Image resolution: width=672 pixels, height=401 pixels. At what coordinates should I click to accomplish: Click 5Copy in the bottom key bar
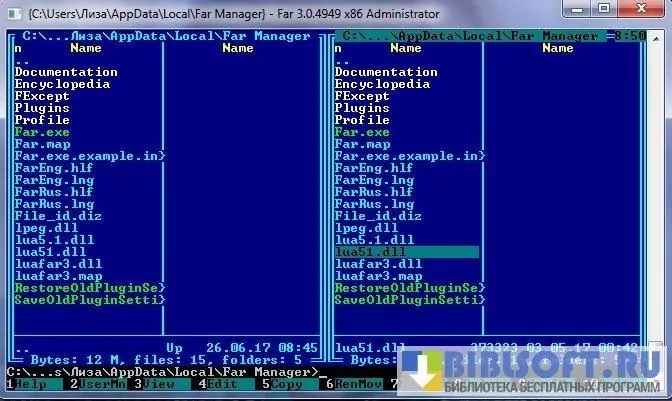pos(287,383)
